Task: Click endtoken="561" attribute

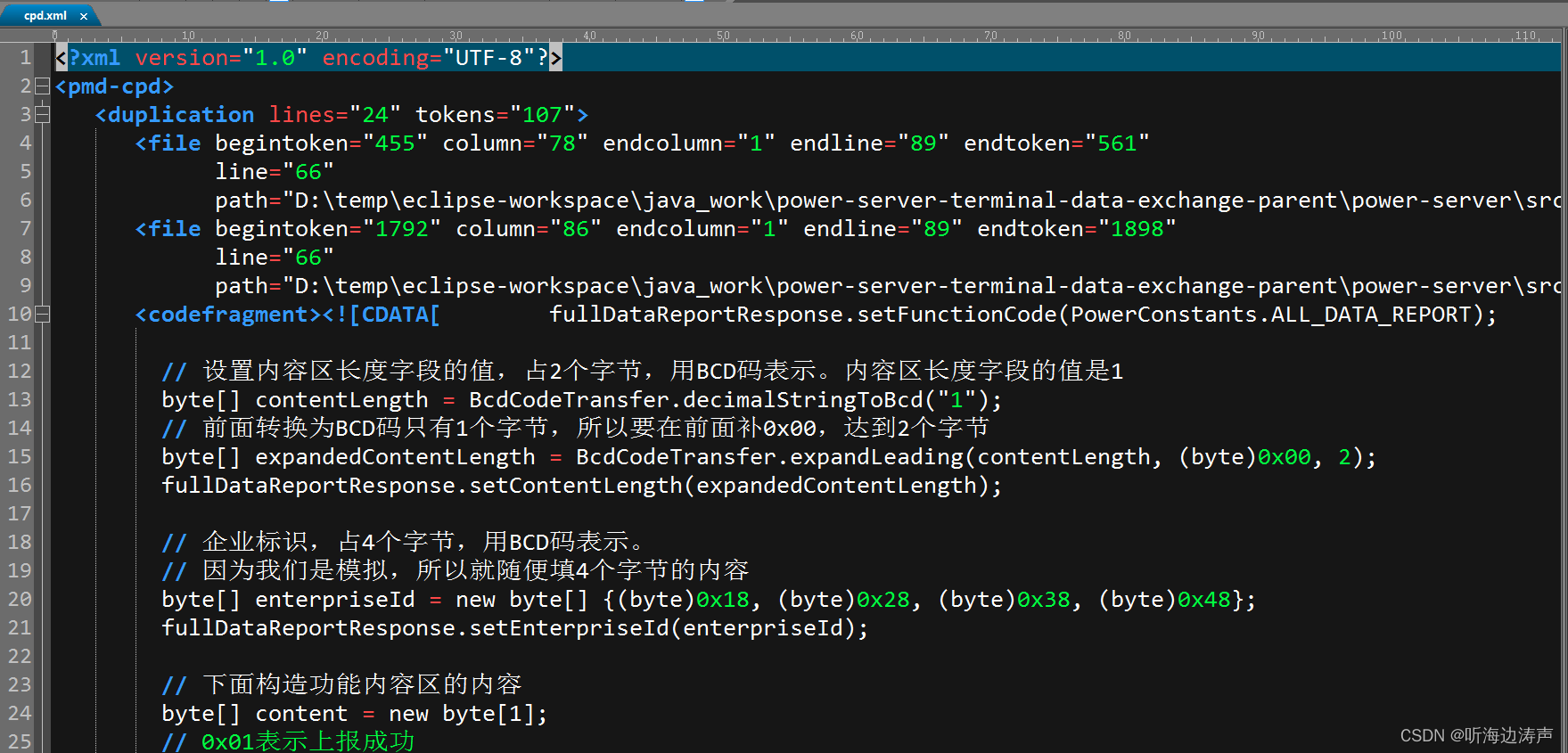Action: click(1057, 143)
